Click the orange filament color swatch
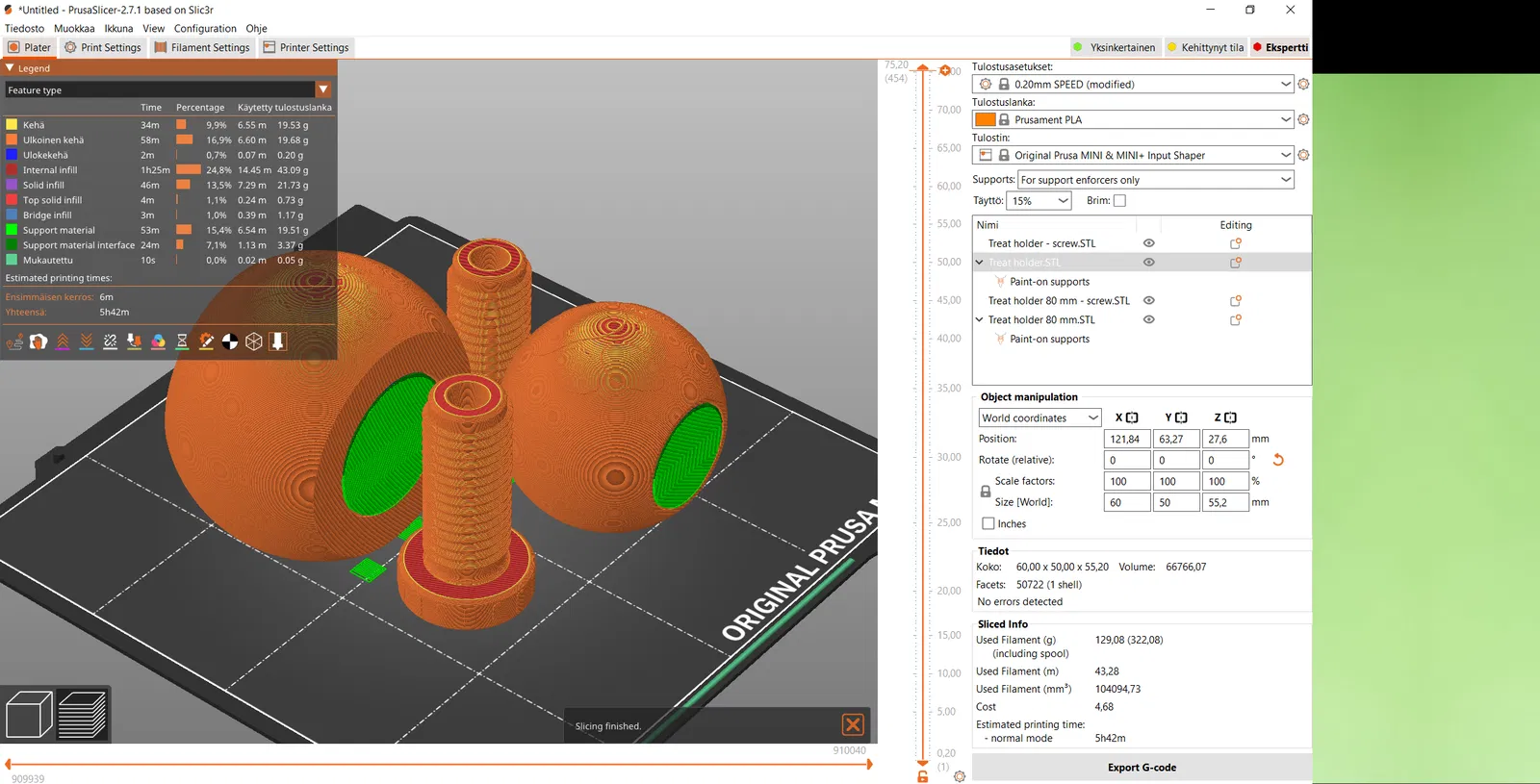This screenshot has height=784, width=1540. (x=985, y=119)
